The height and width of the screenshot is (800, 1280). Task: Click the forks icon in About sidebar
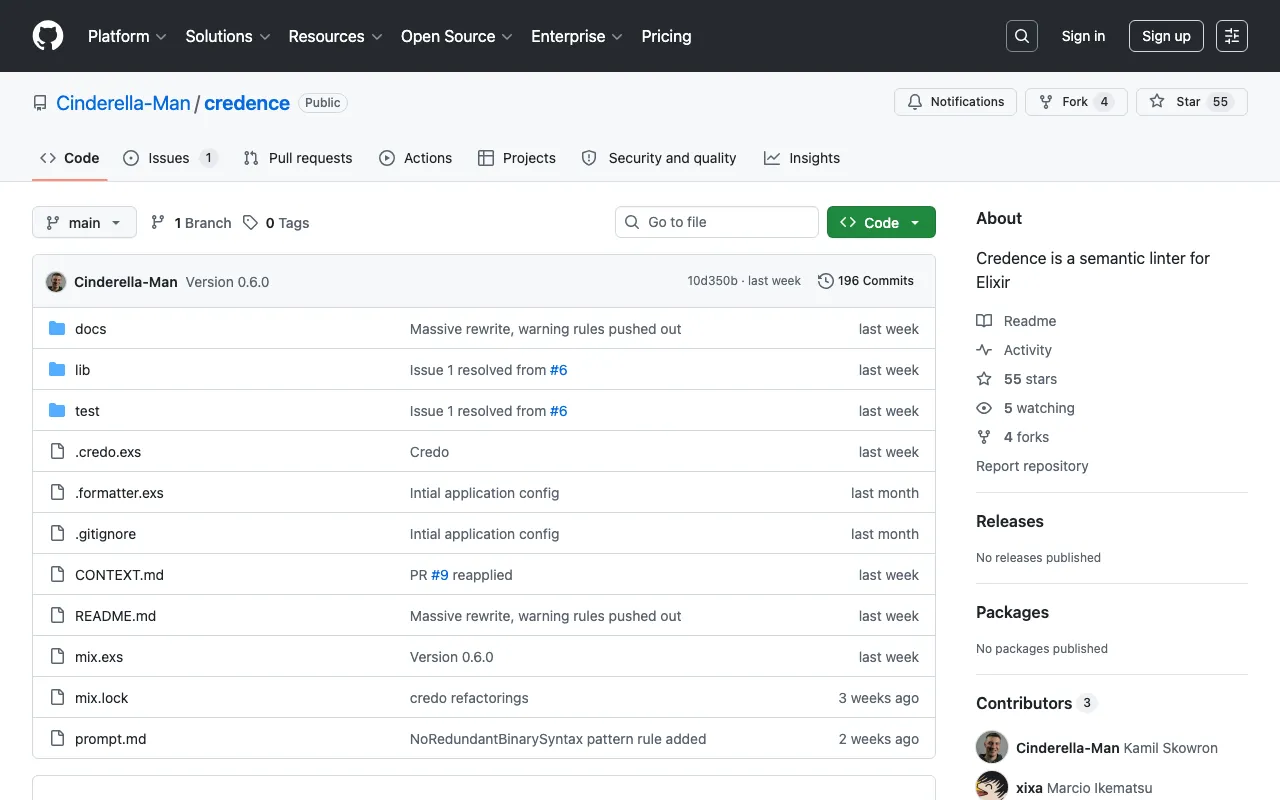pos(984,437)
